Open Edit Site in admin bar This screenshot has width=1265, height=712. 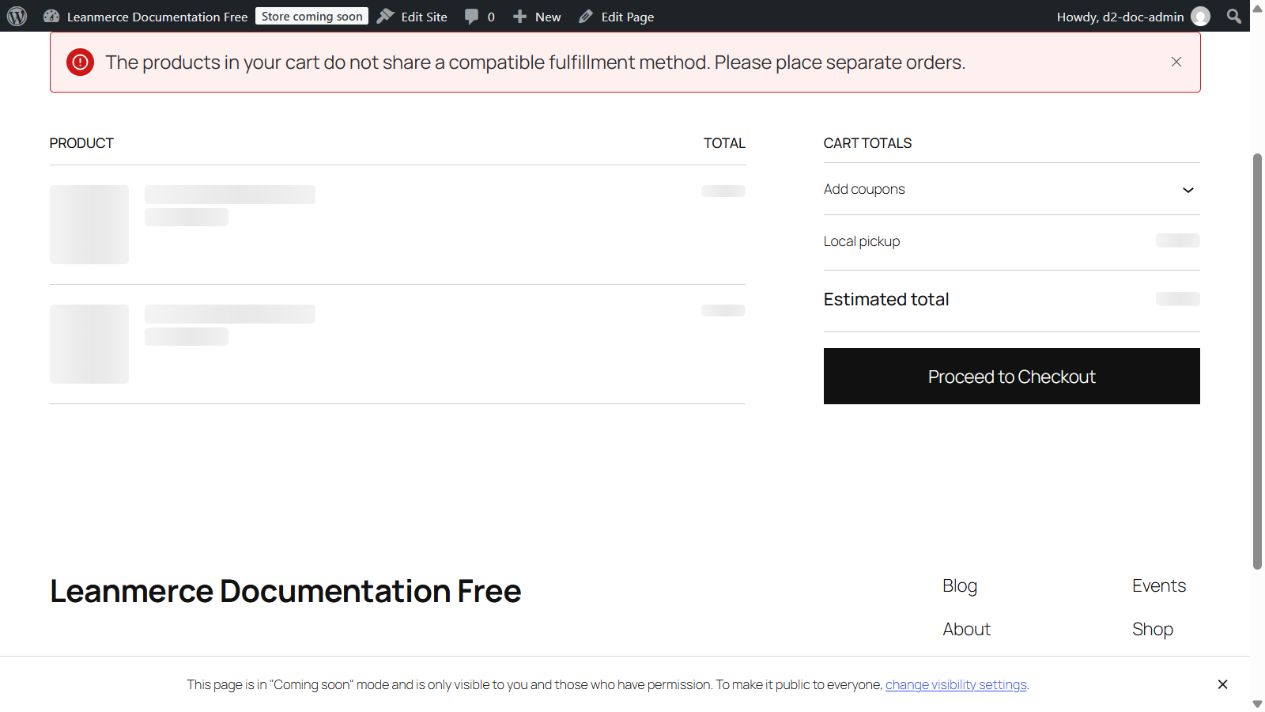pyautogui.click(x=412, y=16)
